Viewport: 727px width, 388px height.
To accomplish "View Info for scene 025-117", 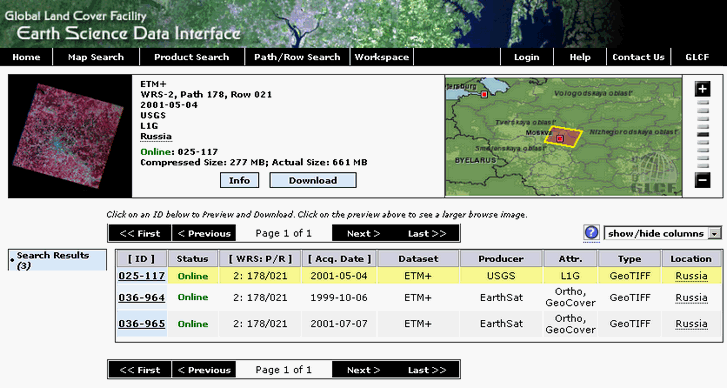I will (x=239, y=180).
